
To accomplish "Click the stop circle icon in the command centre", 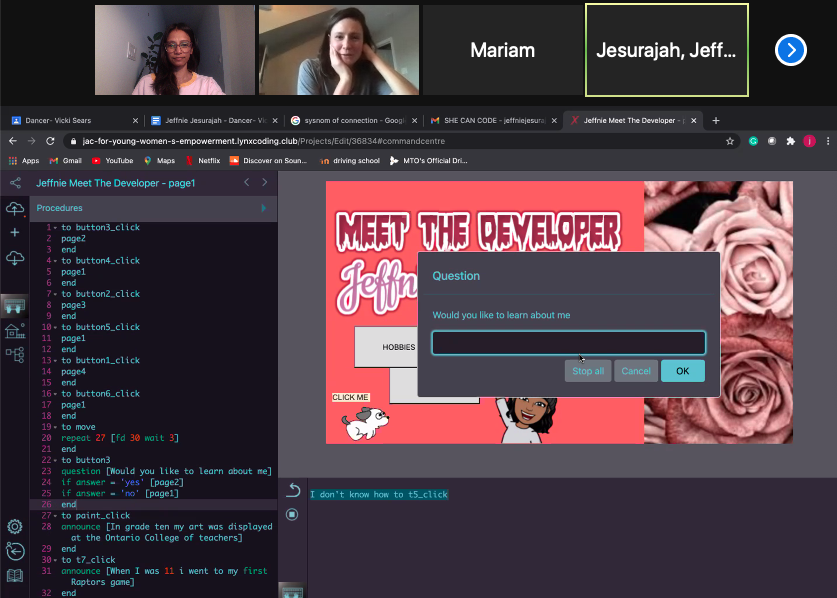I will [x=290, y=514].
